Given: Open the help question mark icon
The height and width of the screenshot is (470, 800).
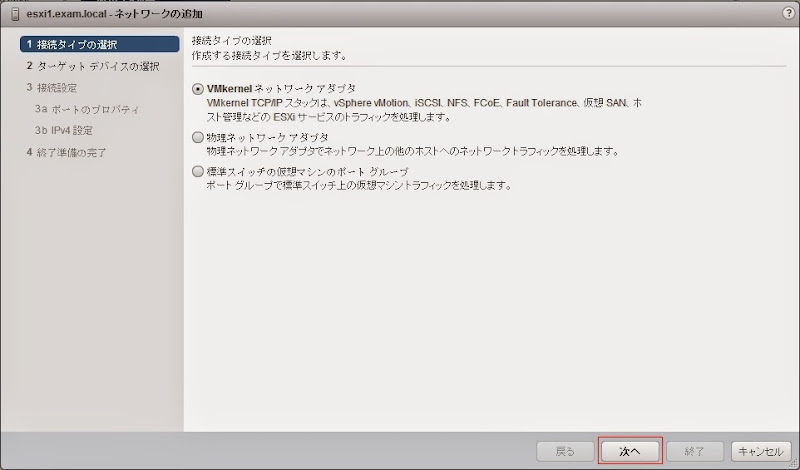Looking at the screenshot, I should 788,14.
